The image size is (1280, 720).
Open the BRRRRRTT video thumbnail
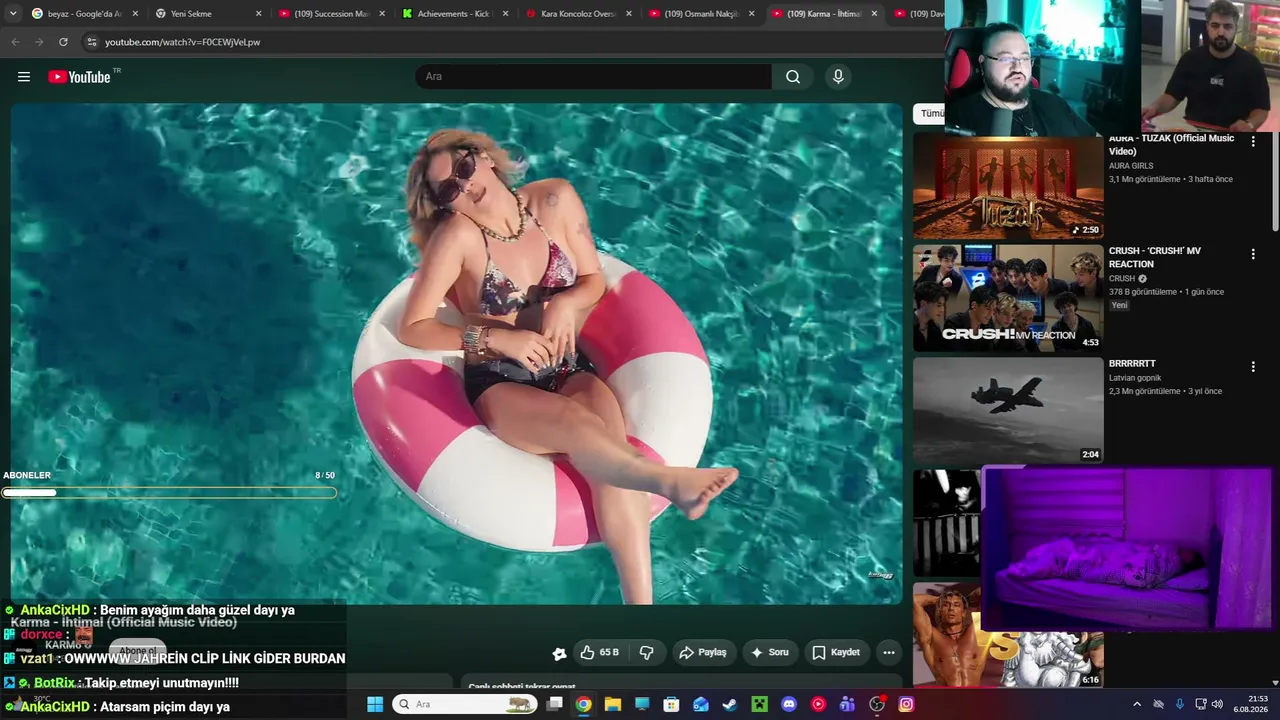coord(1008,410)
